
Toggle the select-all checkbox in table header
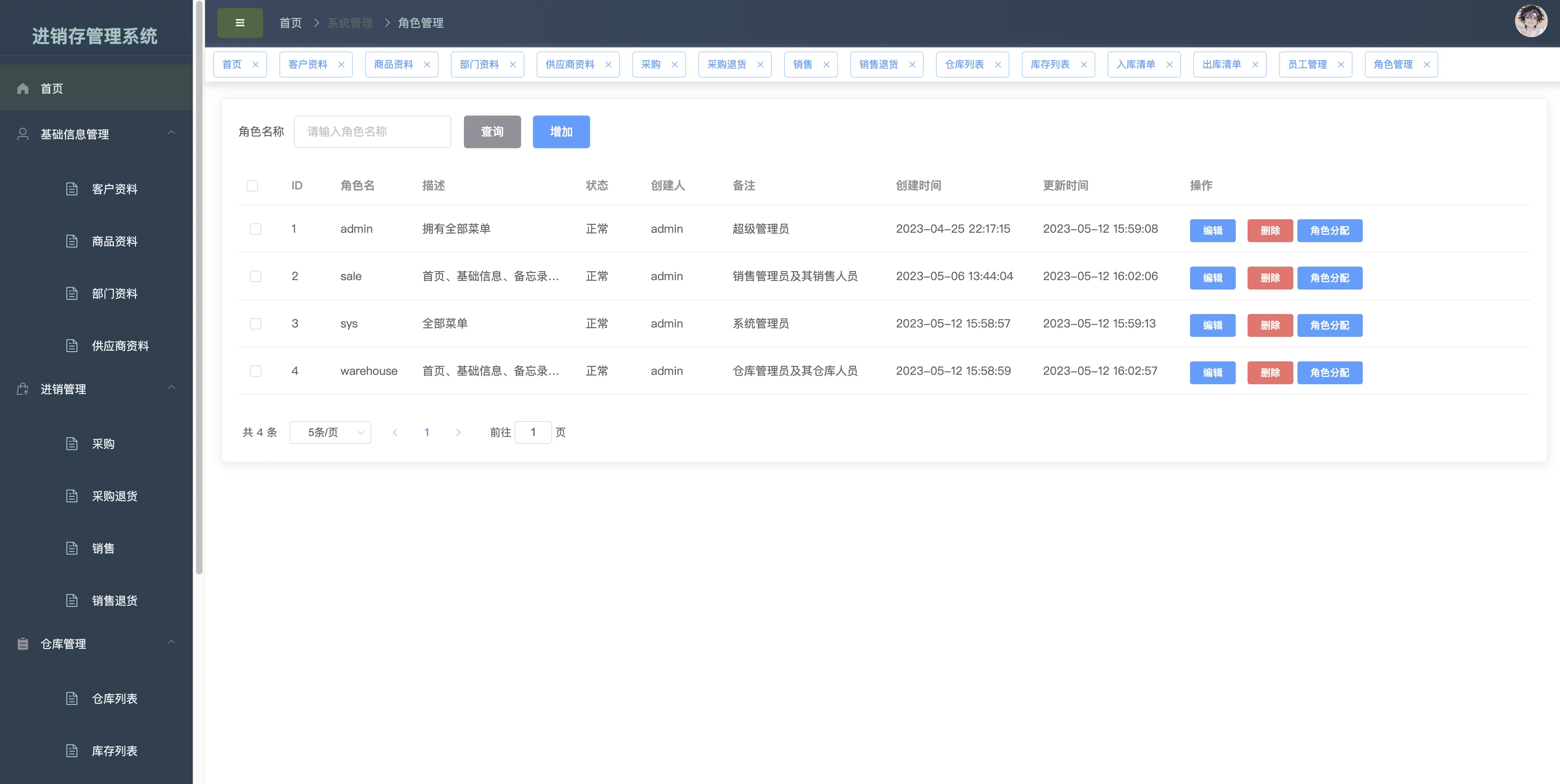252,186
